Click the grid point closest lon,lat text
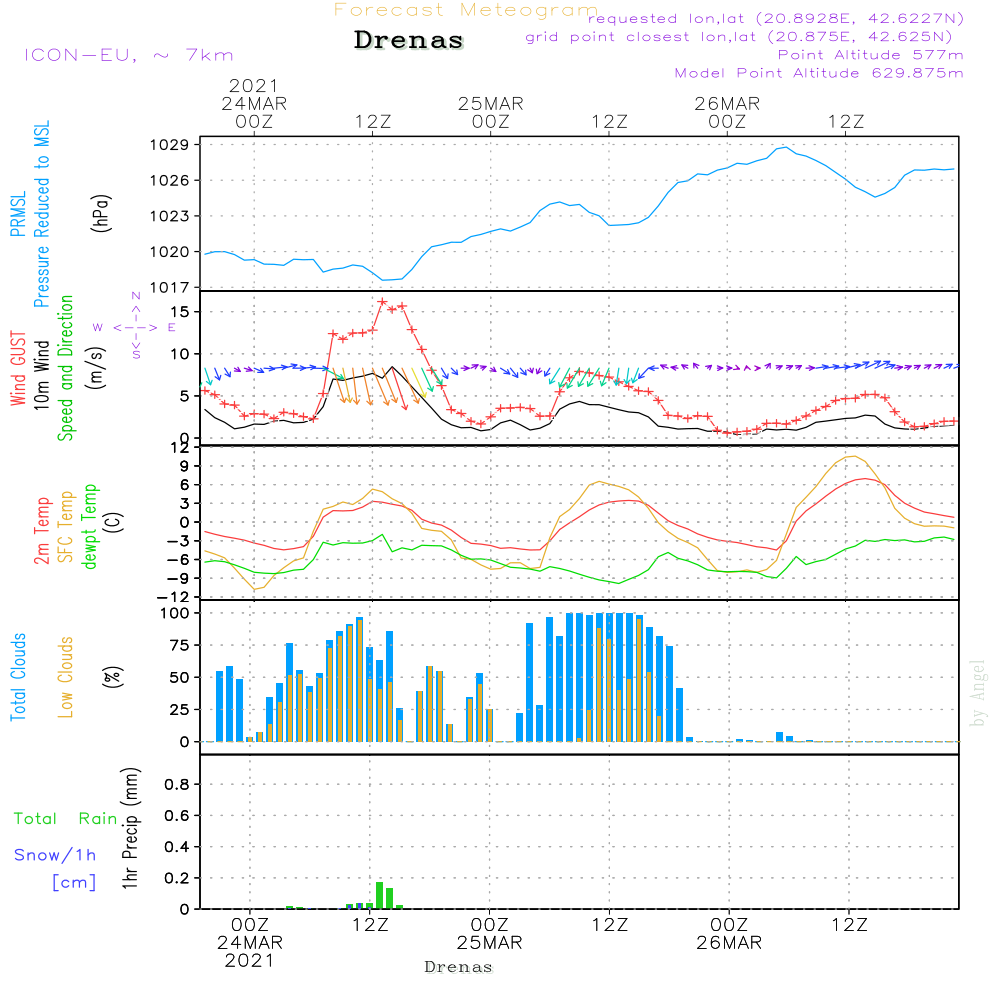This screenshot has width=1000, height=1000. tap(745, 37)
